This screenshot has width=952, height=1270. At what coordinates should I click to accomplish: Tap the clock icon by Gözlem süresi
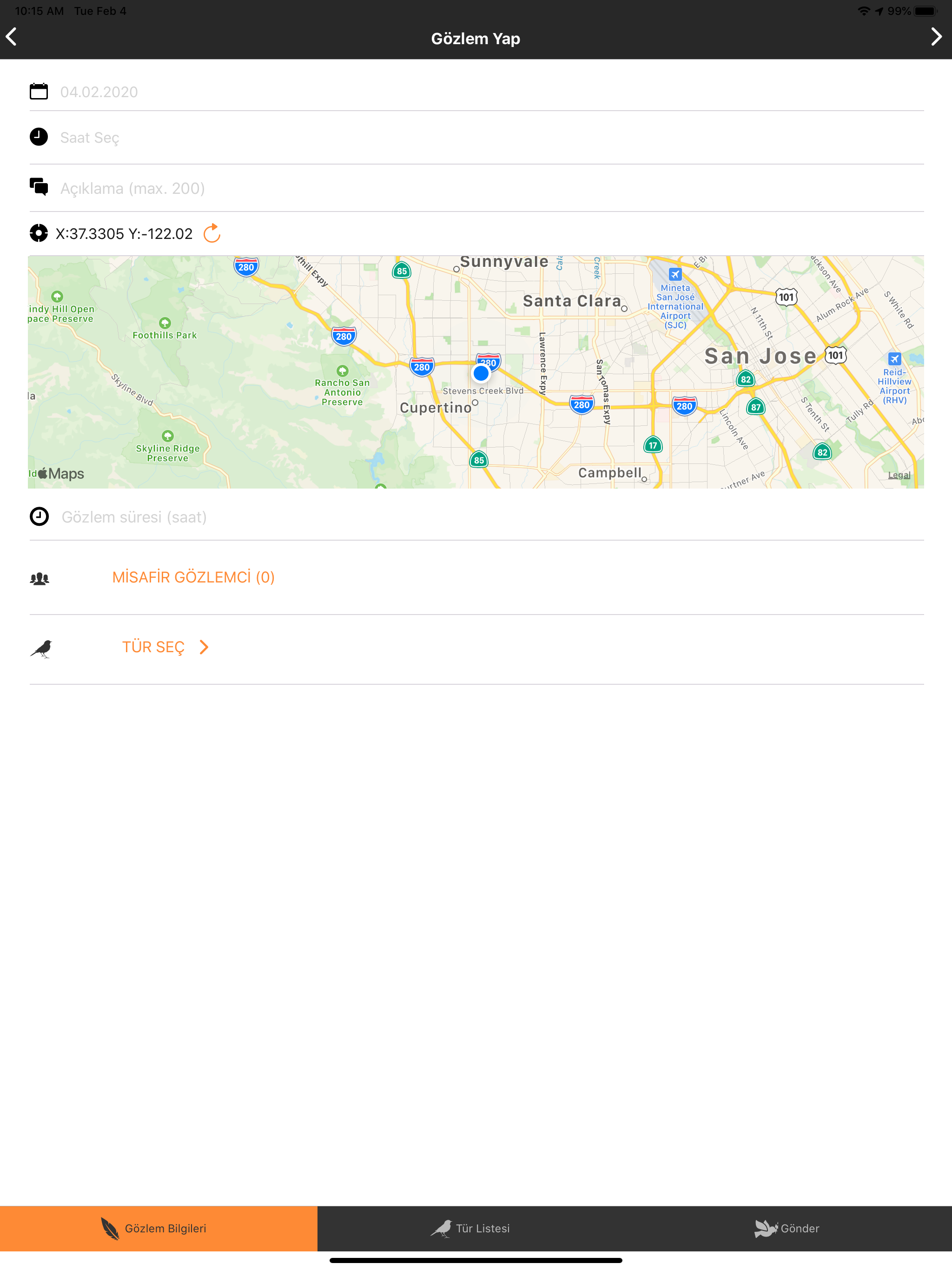[x=39, y=516]
